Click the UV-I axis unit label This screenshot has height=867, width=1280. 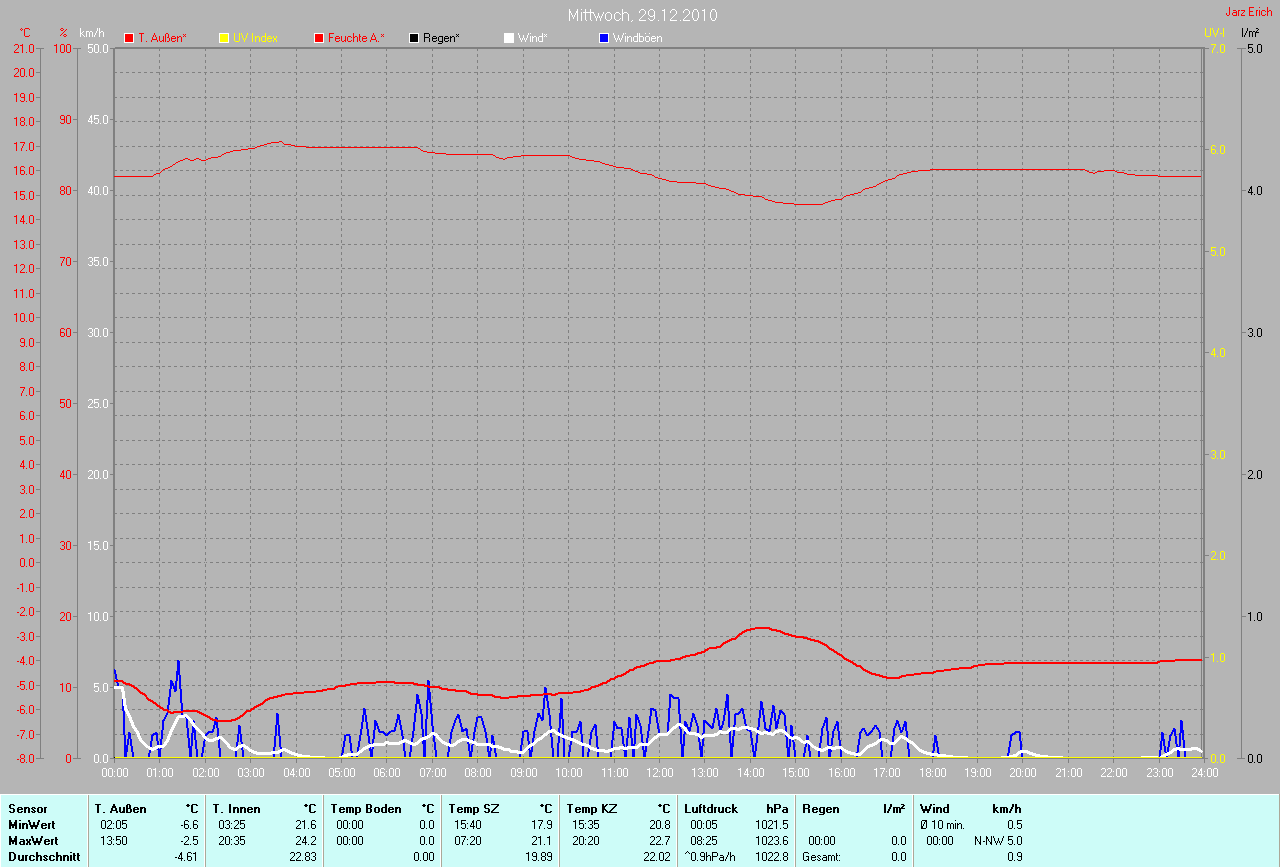click(x=1214, y=33)
